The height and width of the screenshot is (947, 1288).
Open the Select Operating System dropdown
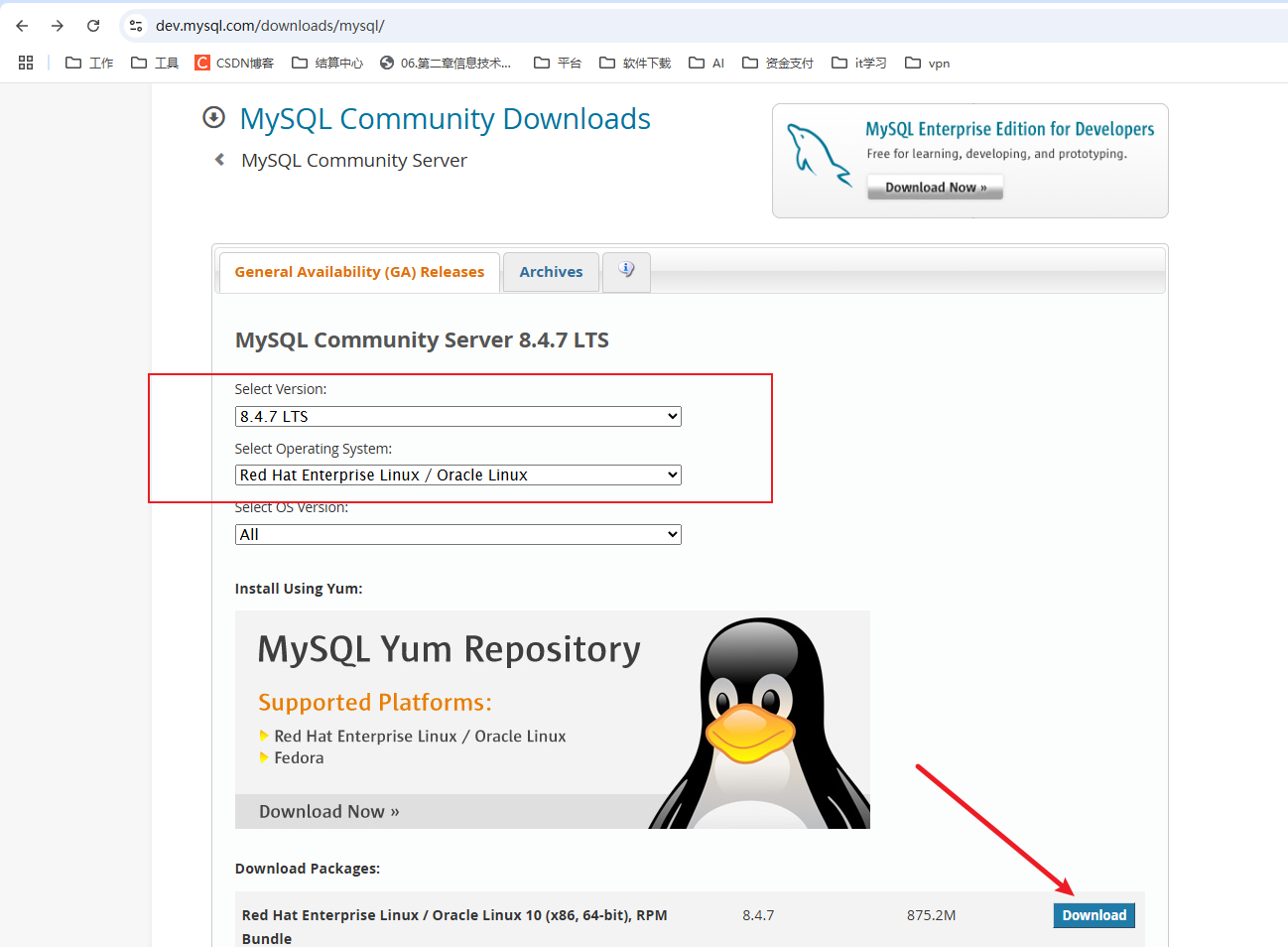(458, 474)
